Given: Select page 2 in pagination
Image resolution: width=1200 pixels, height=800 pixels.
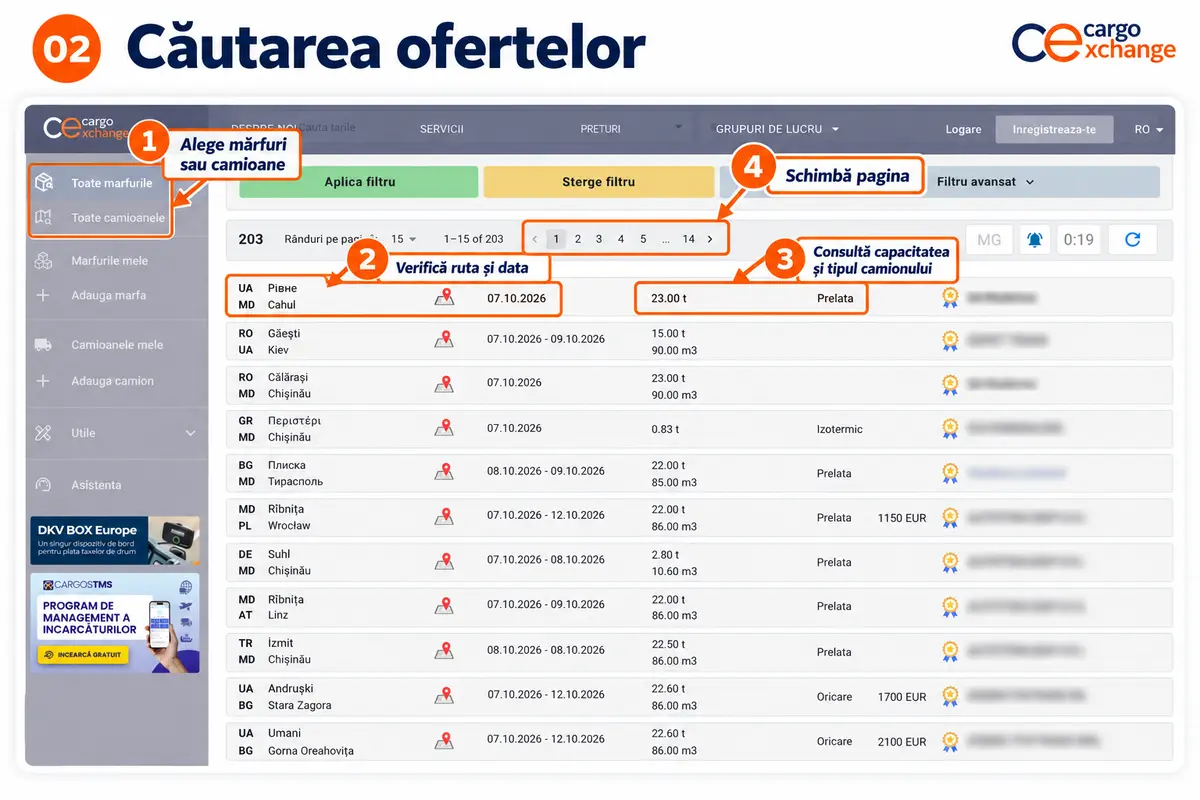Looking at the screenshot, I should pyautogui.click(x=578, y=239).
